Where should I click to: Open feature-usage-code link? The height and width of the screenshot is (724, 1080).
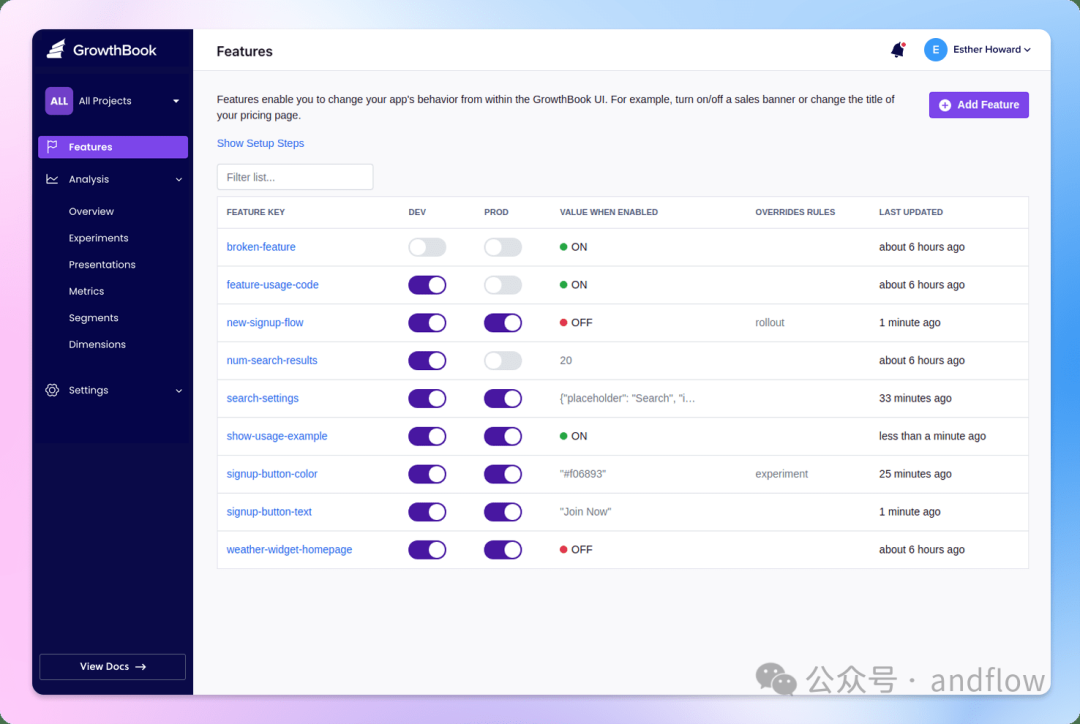coord(273,285)
